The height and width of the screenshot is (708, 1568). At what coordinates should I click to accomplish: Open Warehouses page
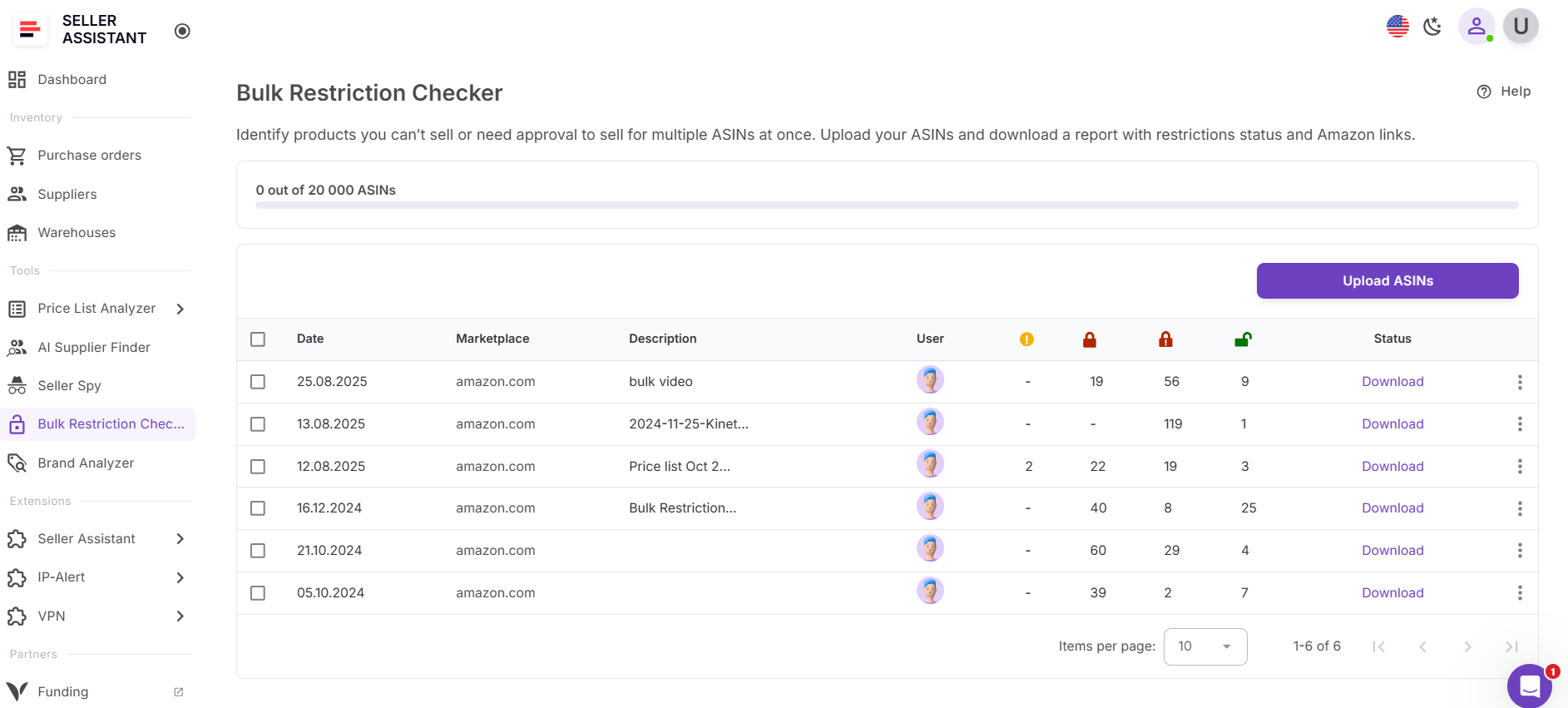(77, 233)
